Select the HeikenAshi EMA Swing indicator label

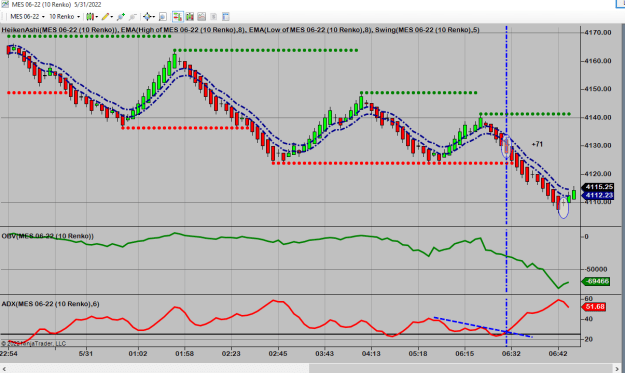240,30
